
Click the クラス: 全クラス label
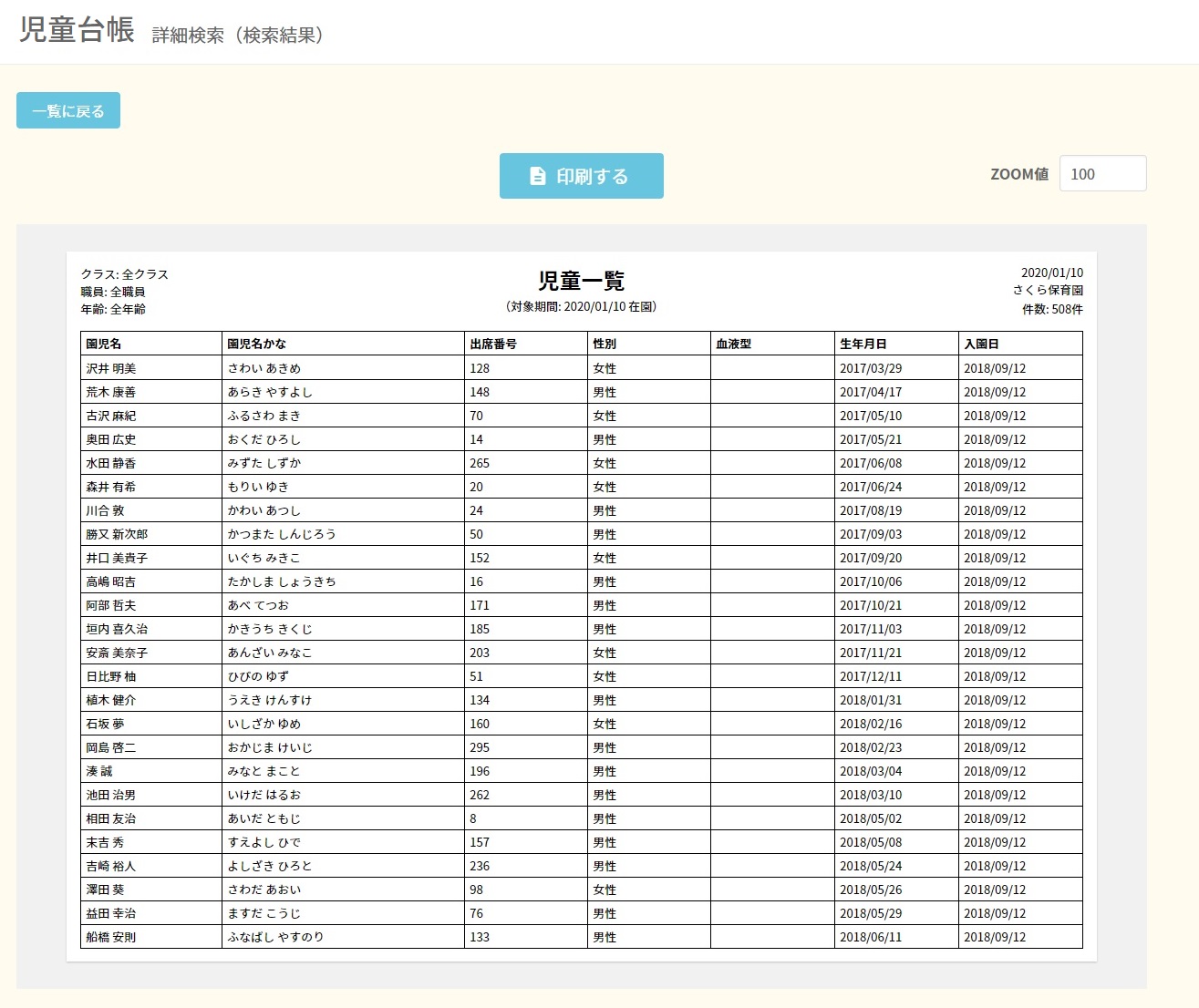124,274
